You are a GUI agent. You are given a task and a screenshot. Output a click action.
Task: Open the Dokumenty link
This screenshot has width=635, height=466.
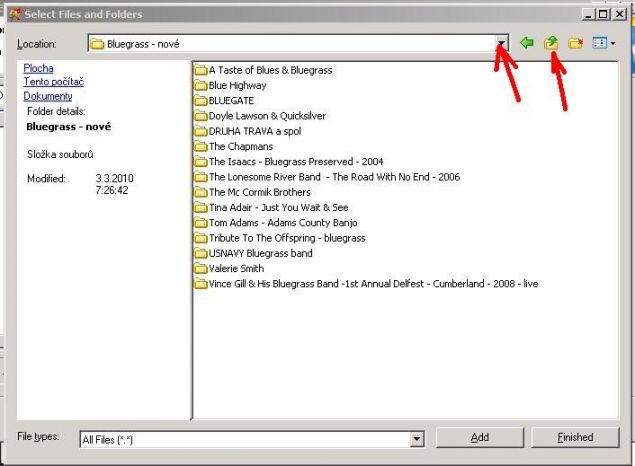pos(48,96)
